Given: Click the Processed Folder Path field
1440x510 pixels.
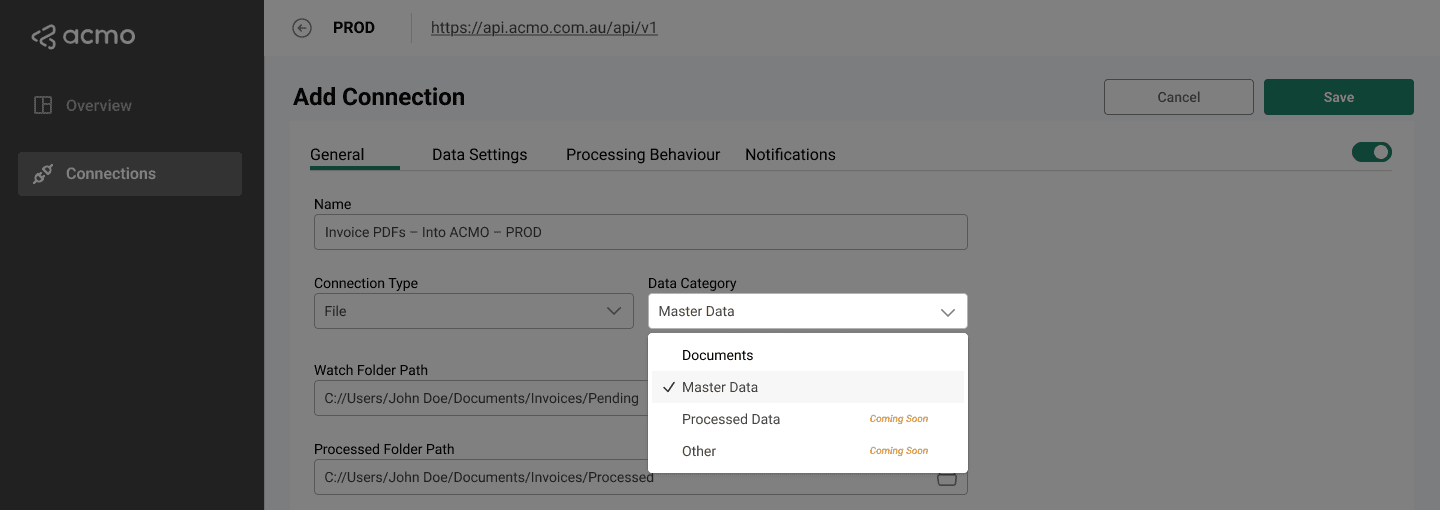Looking at the screenshot, I should click(x=641, y=477).
